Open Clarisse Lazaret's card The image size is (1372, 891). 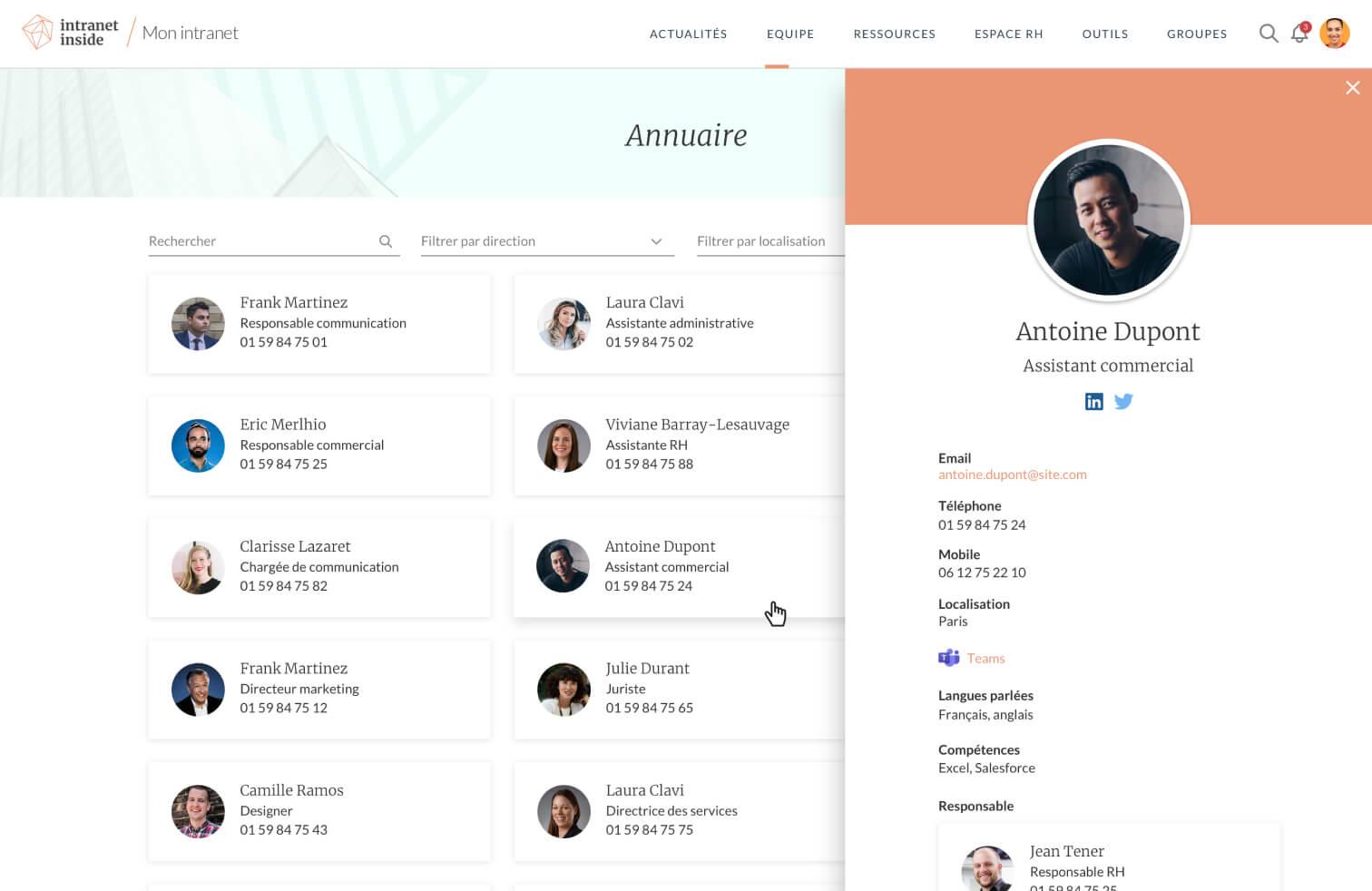pyautogui.click(x=319, y=567)
